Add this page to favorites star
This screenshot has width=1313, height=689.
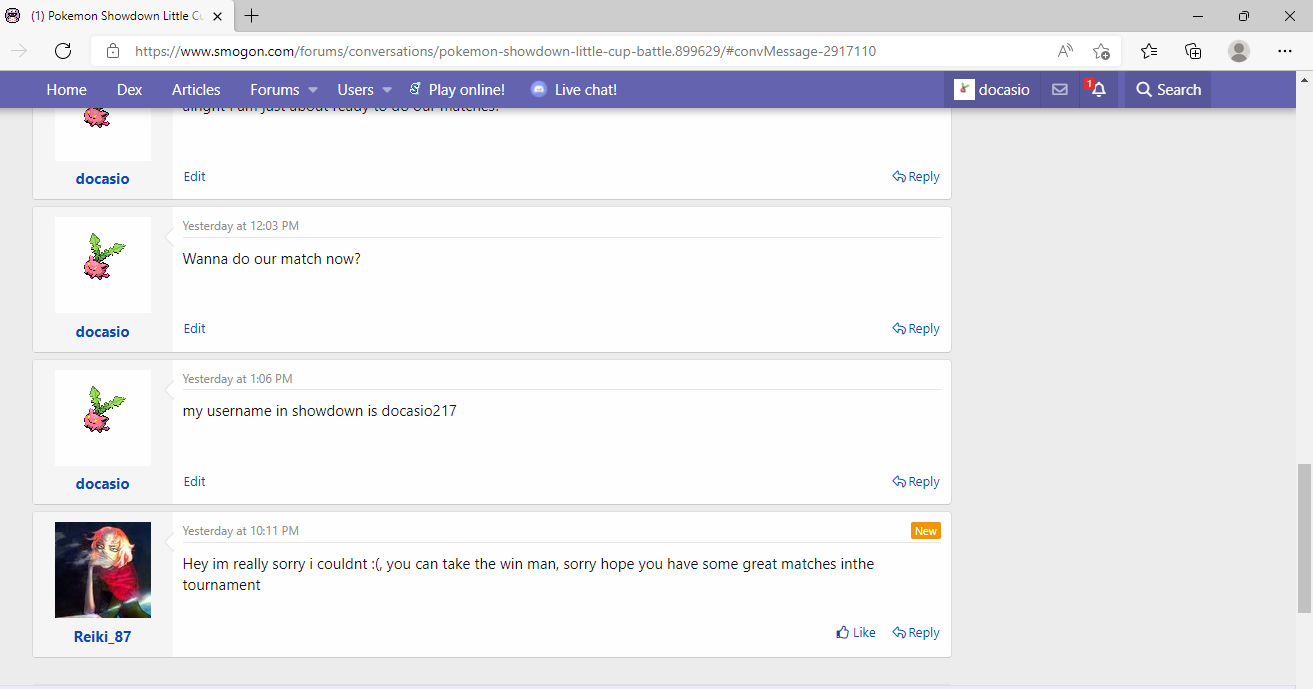[x=1101, y=51]
